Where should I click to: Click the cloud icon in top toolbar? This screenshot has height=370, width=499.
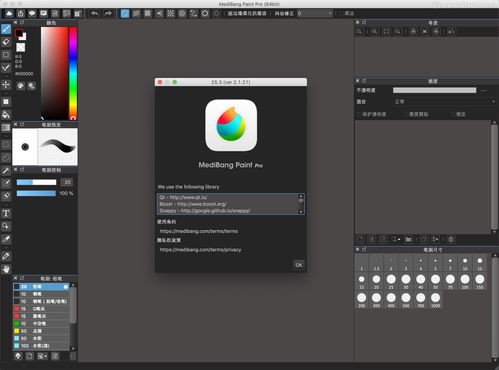pos(9,13)
